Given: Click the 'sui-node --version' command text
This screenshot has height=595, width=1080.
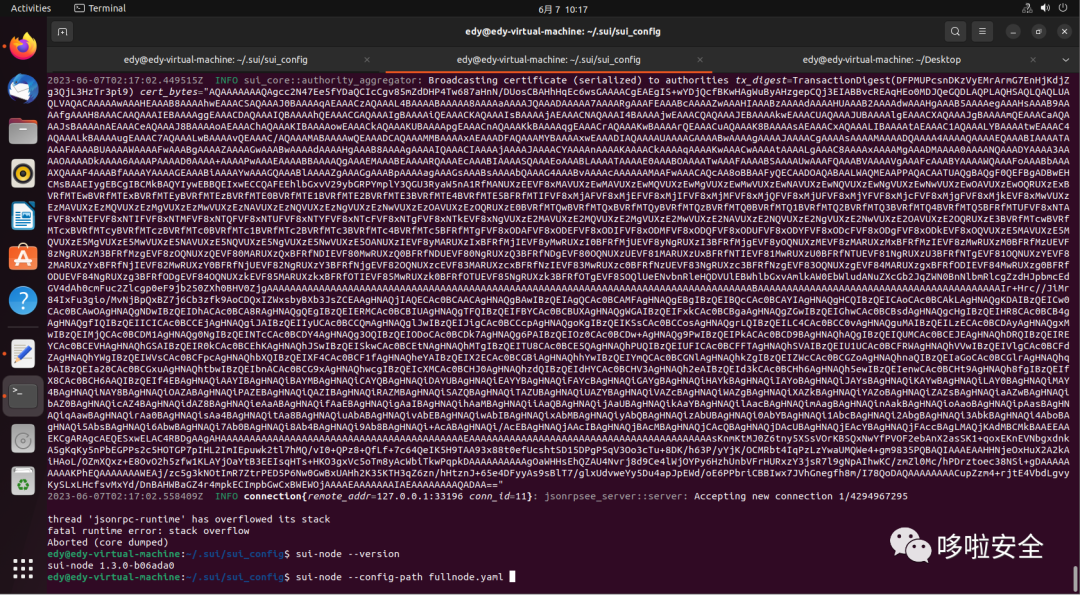Looking at the screenshot, I should (x=348, y=554).
